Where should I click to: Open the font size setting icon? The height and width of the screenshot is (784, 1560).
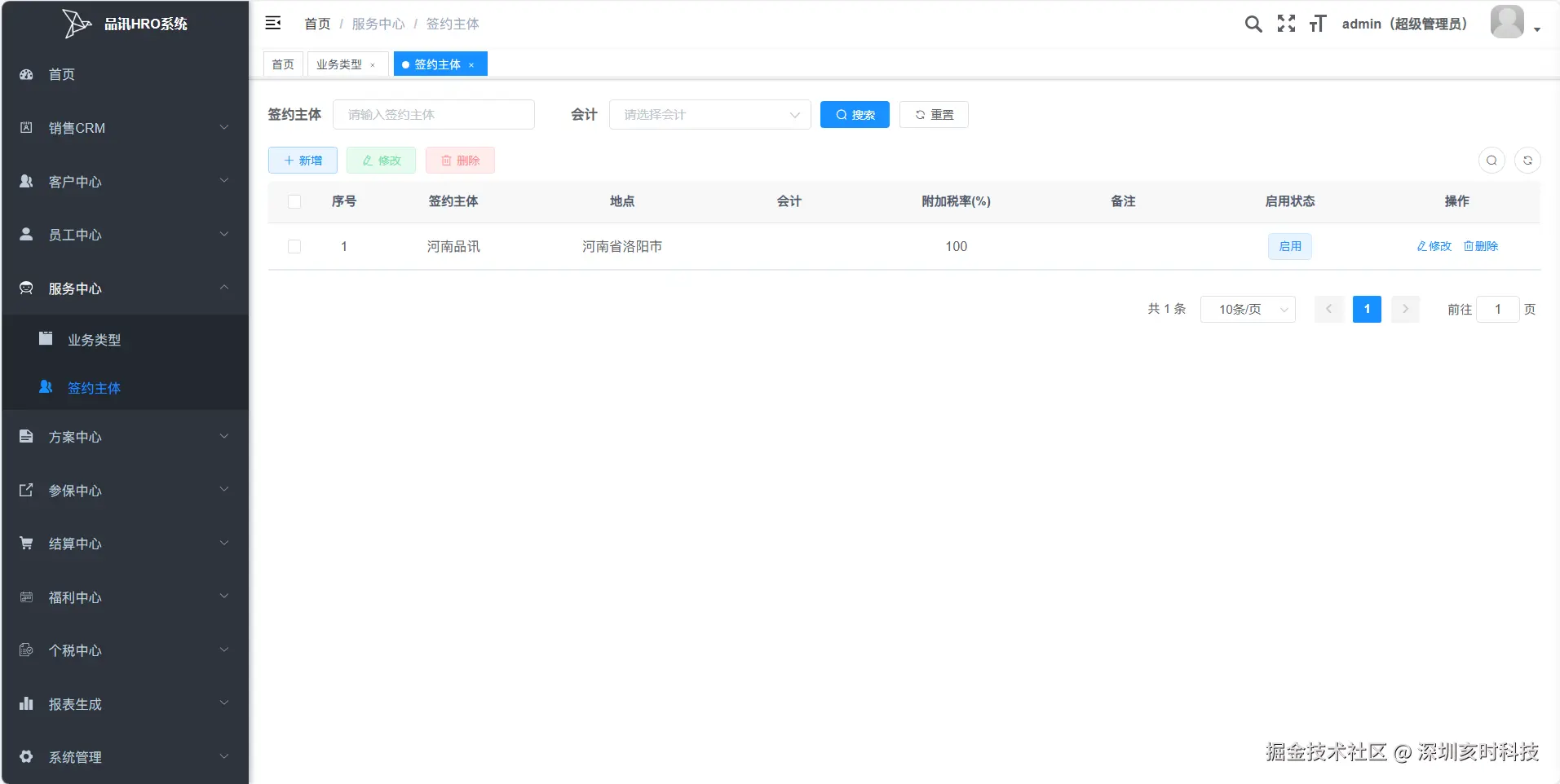coord(1318,24)
